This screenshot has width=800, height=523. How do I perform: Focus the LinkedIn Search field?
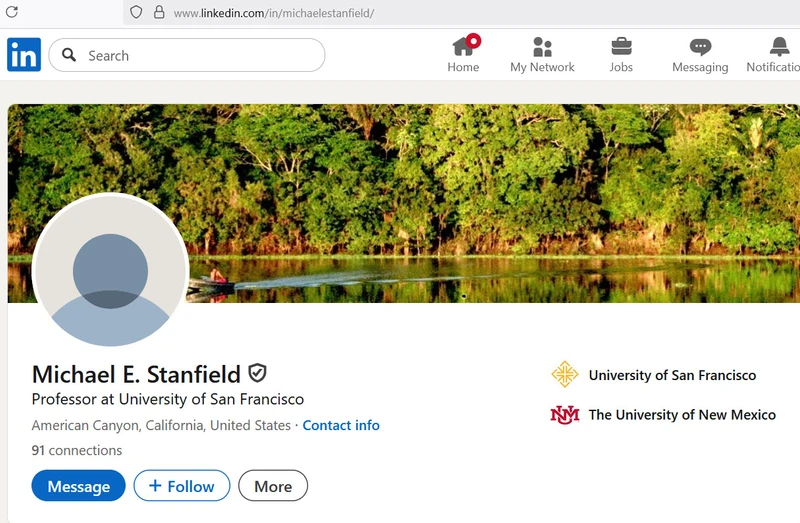click(x=187, y=55)
